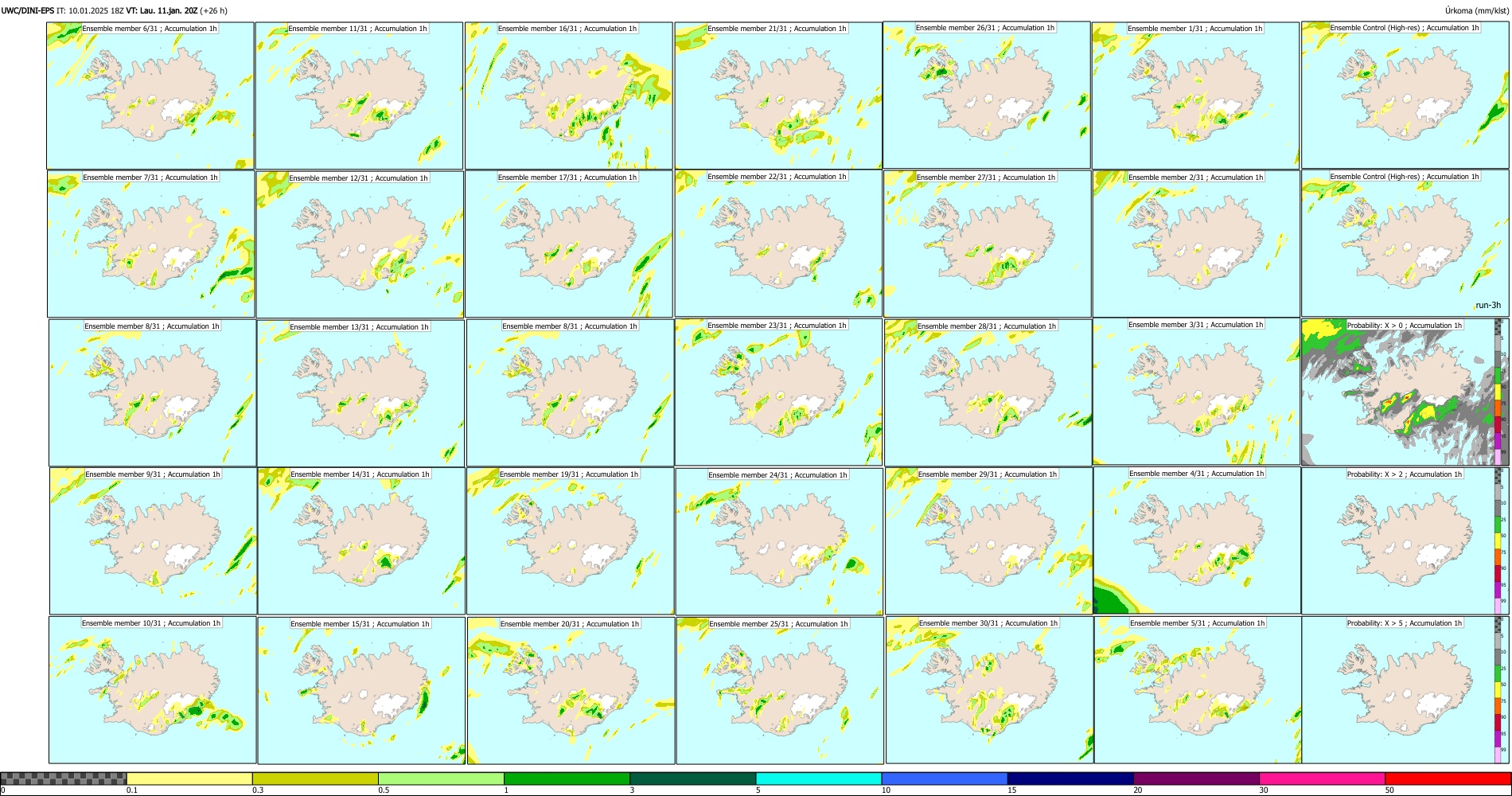The width and height of the screenshot is (1512, 796).
Task: Click the run-3h label on control panel
Action: [1488, 306]
